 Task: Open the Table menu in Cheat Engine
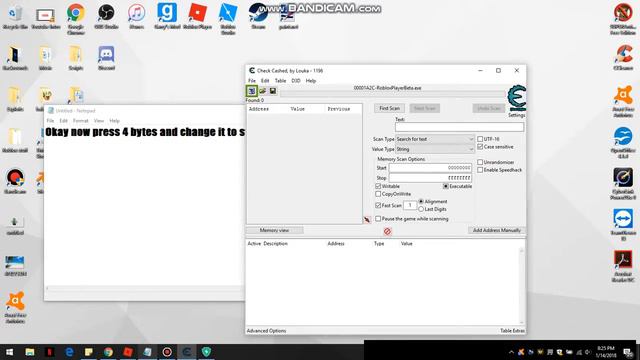tap(280, 81)
